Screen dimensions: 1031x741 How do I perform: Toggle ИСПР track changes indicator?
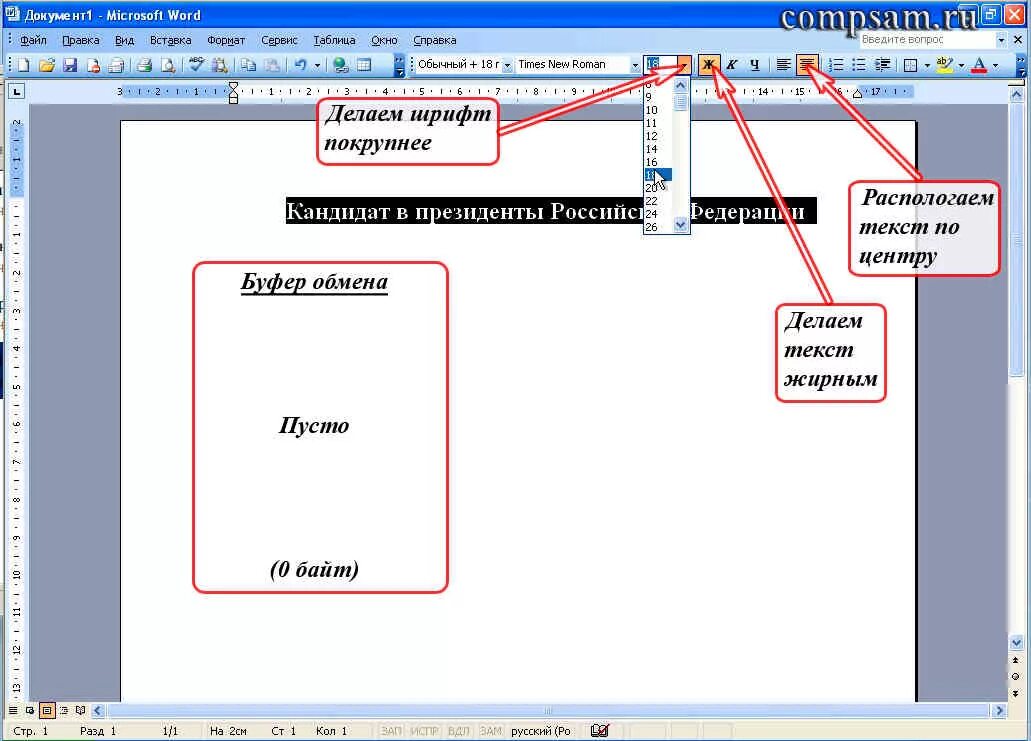[424, 731]
